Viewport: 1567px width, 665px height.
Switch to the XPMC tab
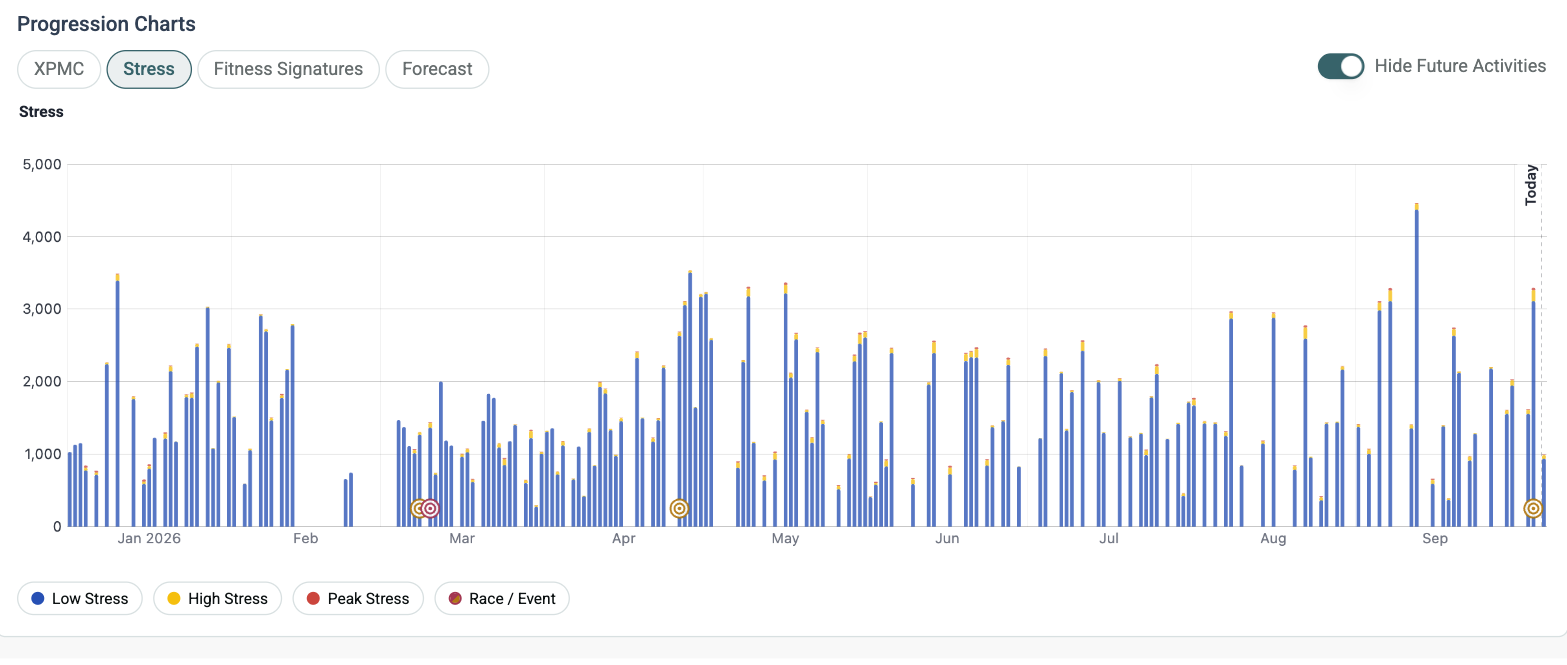click(x=59, y=69)
